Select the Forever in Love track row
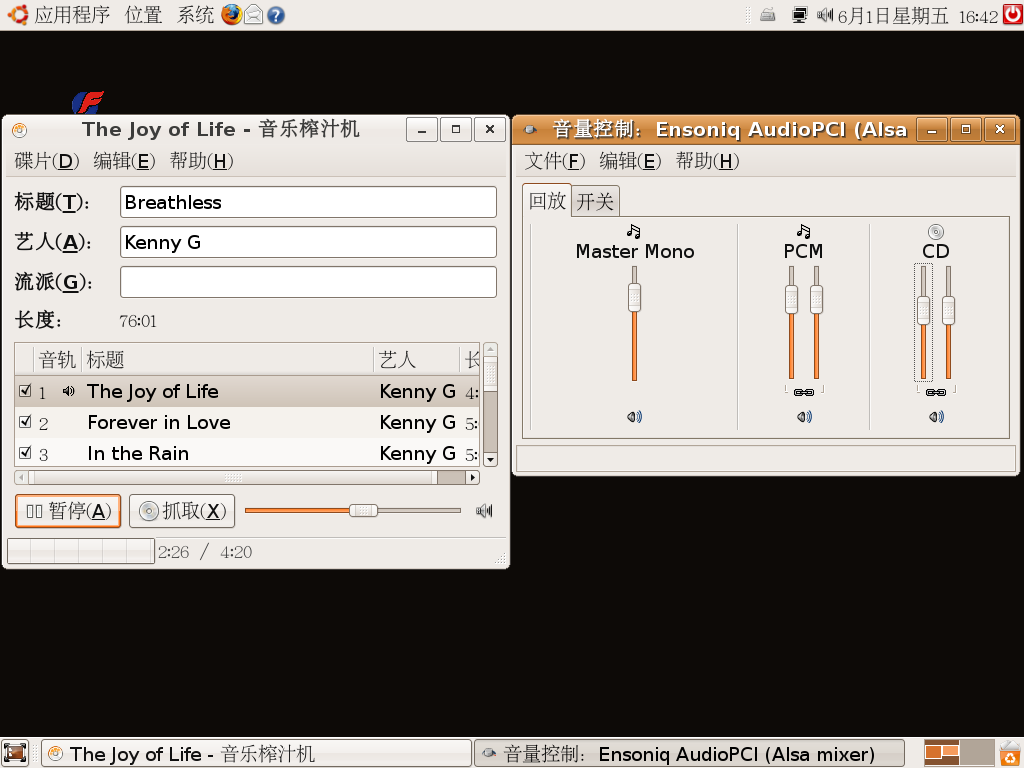The height and width of the screenshot is (768, 1024). (248, 423)
